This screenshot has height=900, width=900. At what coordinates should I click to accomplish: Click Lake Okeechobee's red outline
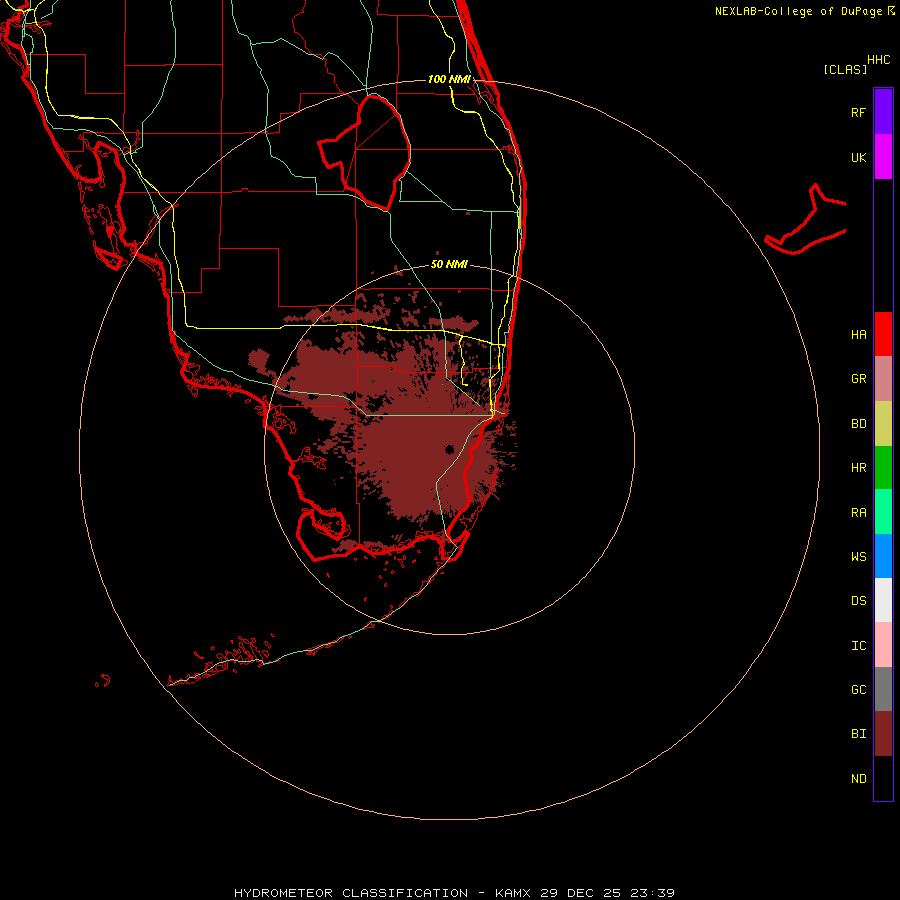point(364,152)
